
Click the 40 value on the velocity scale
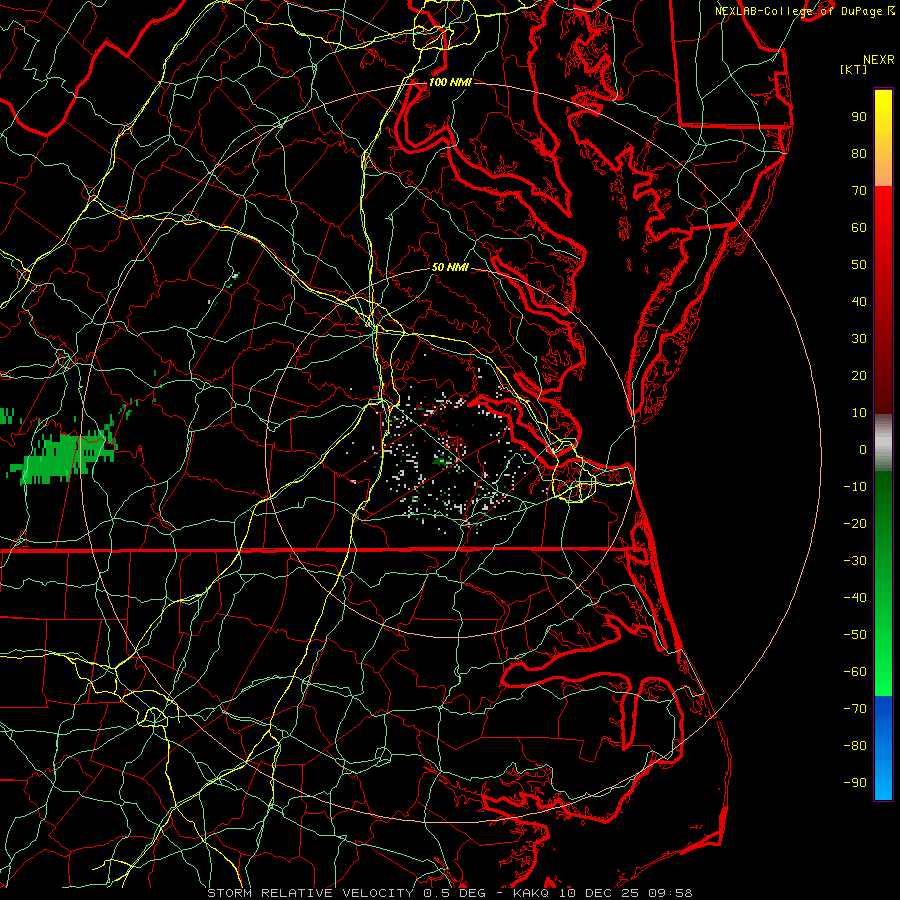click(859, 302)
